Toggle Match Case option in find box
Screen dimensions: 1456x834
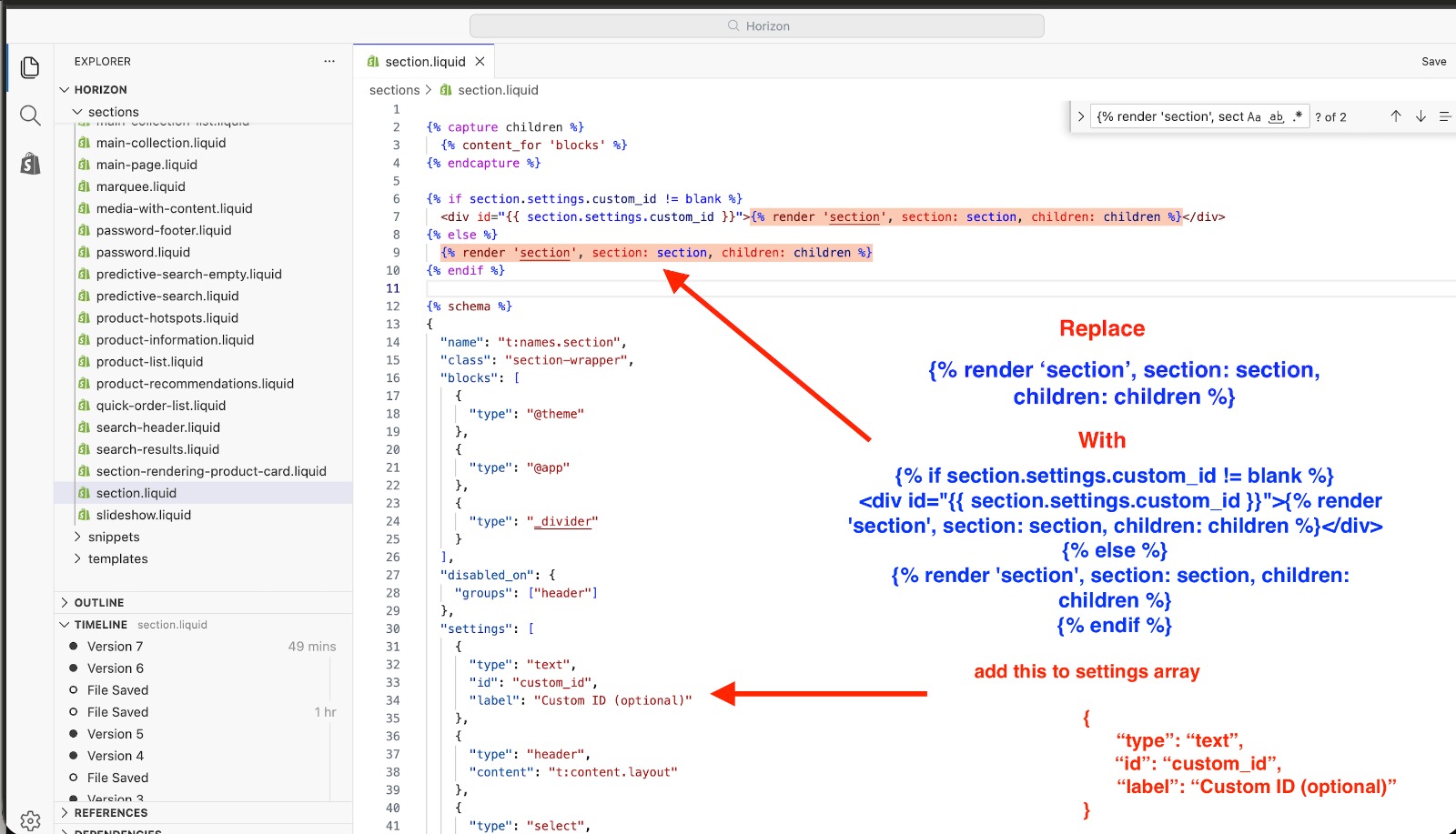1254,116
